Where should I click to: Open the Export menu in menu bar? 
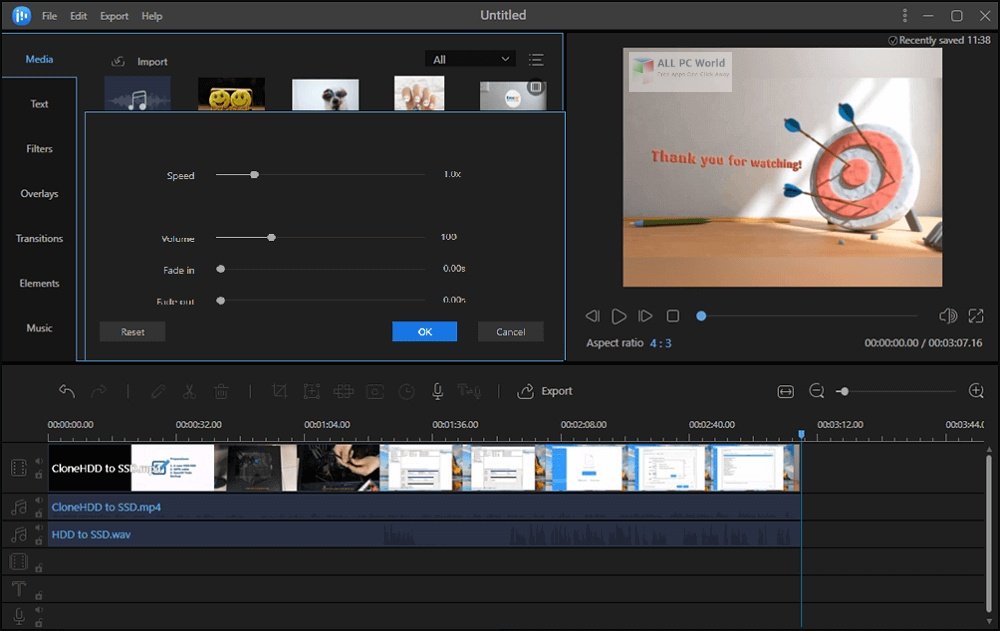pos(114,16)
